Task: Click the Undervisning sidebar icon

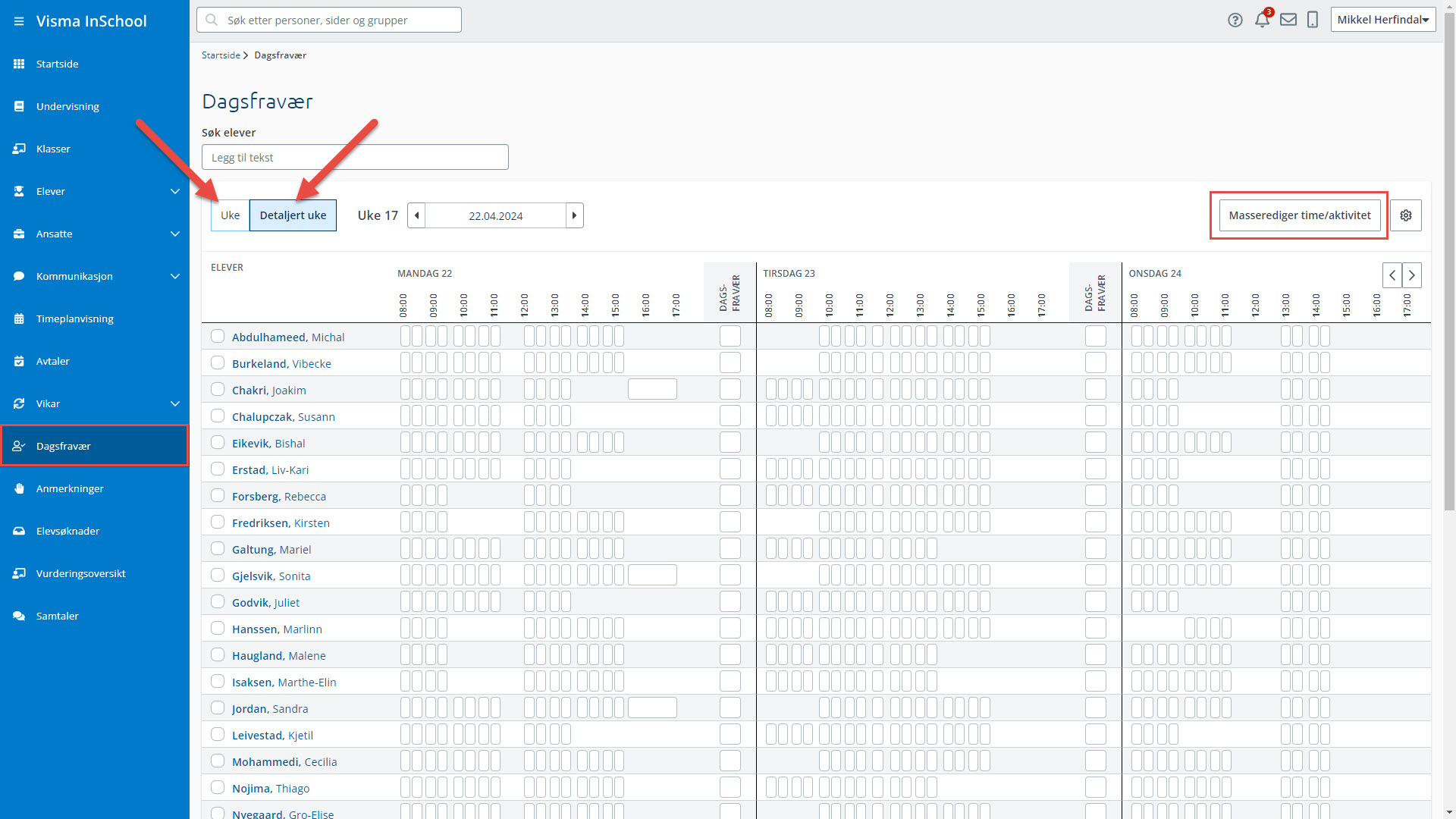Action: click(19, 106)
